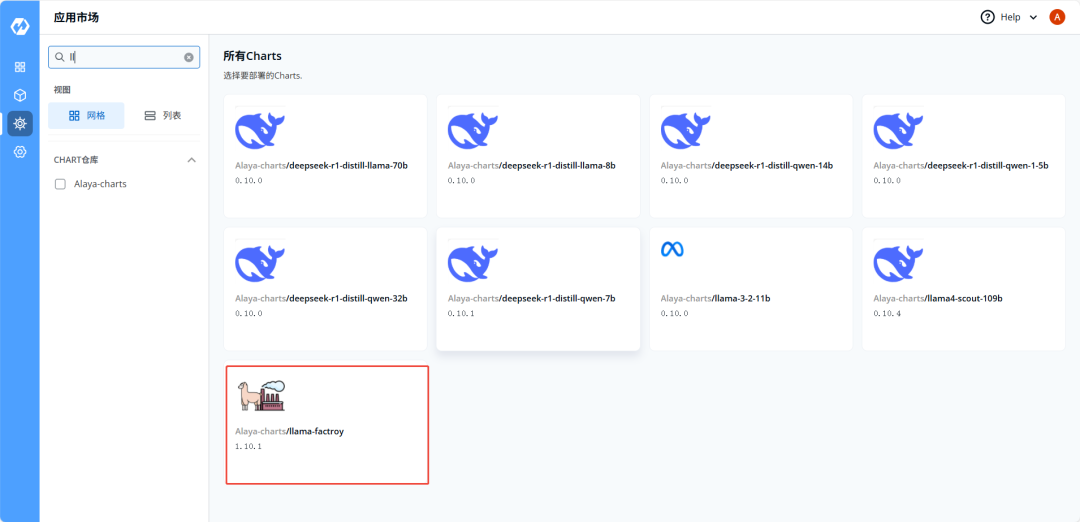Click the search magnifier icon

(59, 57)
